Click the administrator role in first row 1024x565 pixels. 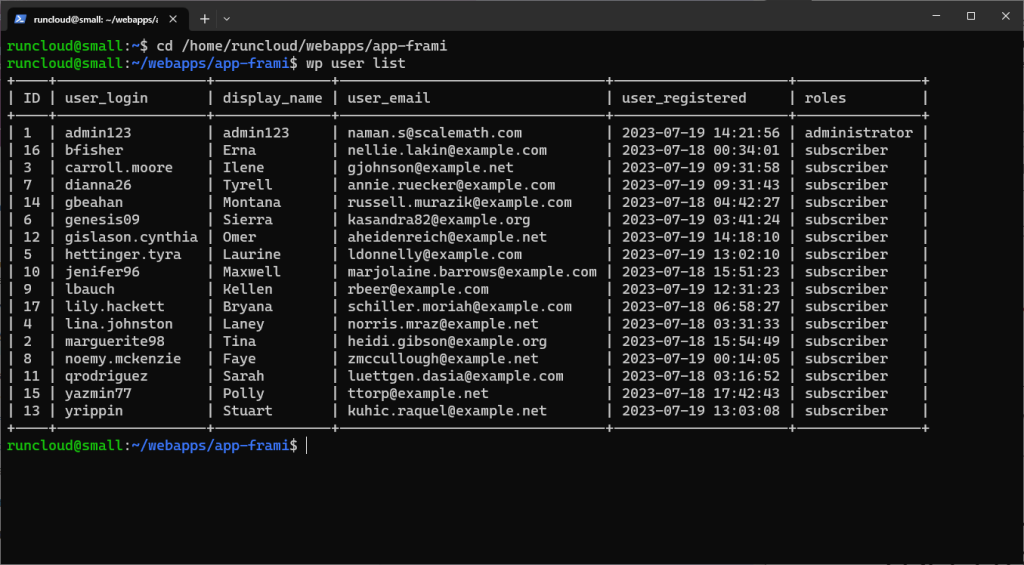[x=858, y=133]
